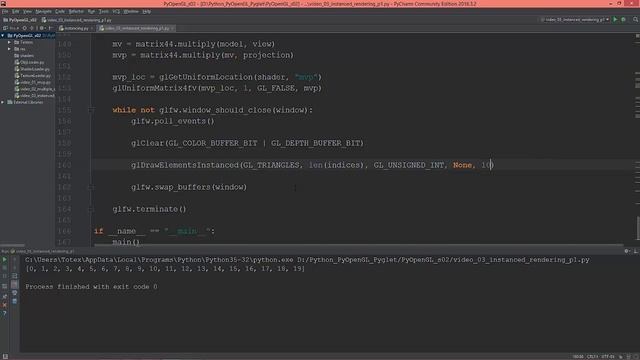This screenshot has height=360, width=640.
Task: Open Search Everywhere magnifier icon
Action: (636, 20)
